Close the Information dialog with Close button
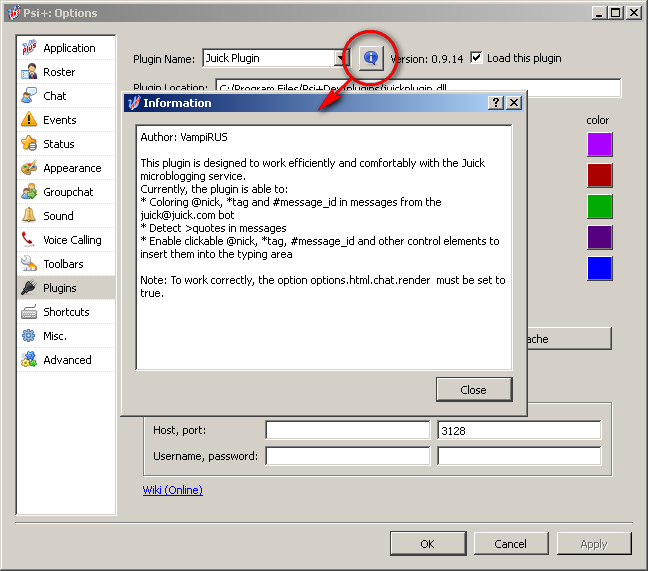 [x=473, y=390]
